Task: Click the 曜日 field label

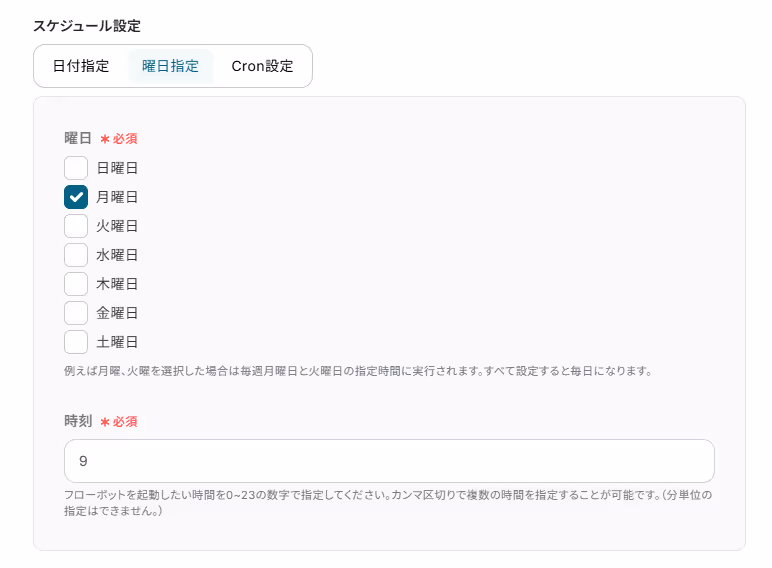Action: [x=78, y=138]
